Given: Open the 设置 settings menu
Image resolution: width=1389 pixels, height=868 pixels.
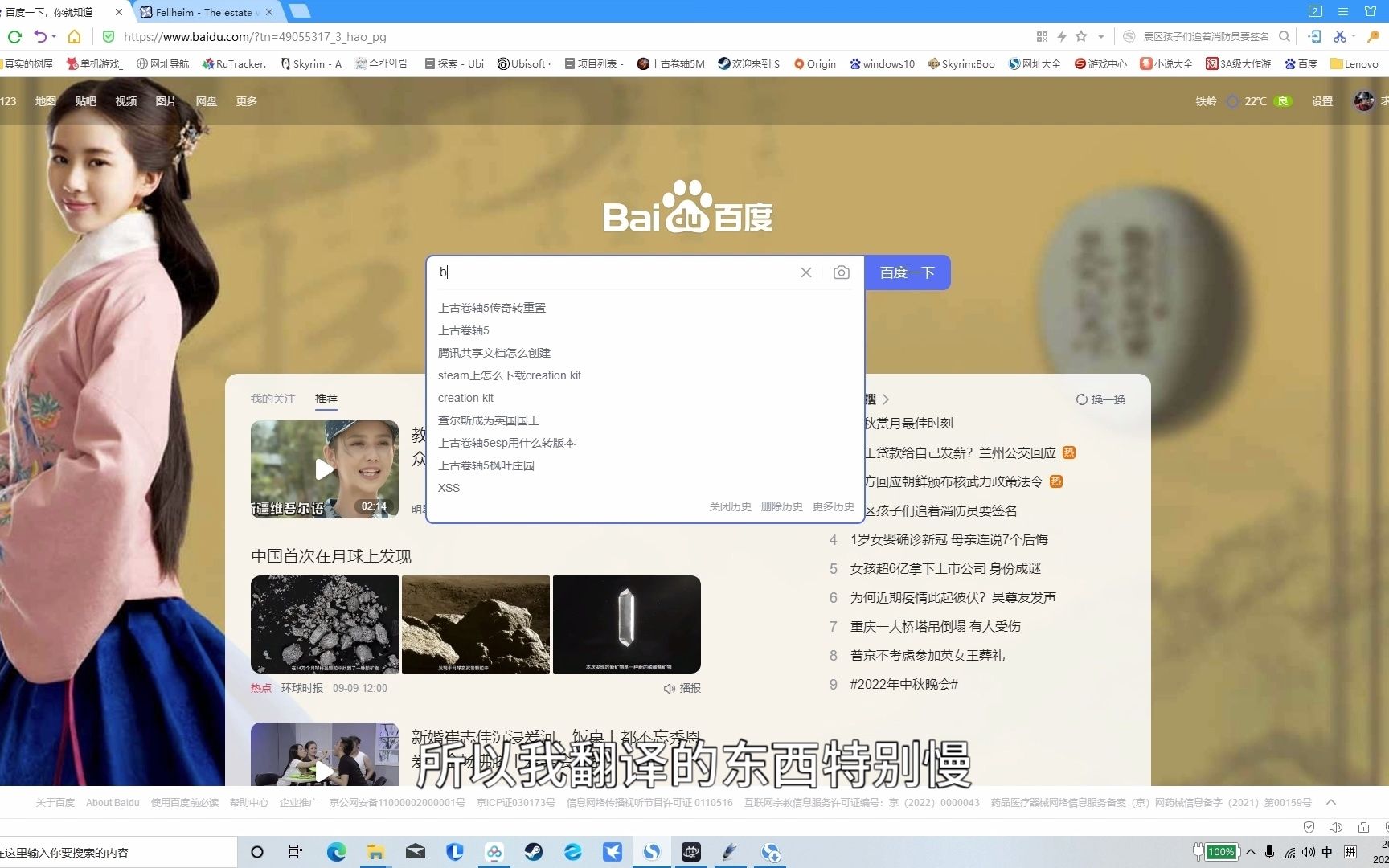Looking at the screenshot, I should [1322, 100].
